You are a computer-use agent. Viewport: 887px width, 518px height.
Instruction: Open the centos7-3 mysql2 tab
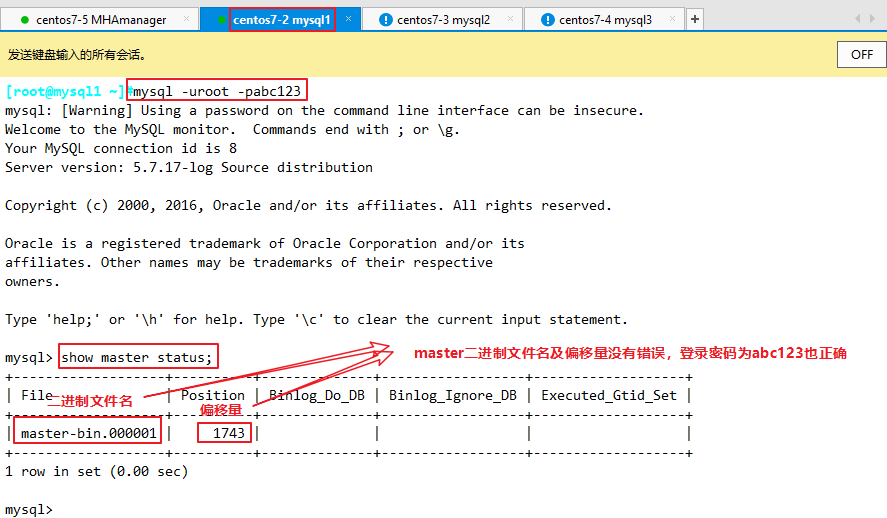(443, 20)
